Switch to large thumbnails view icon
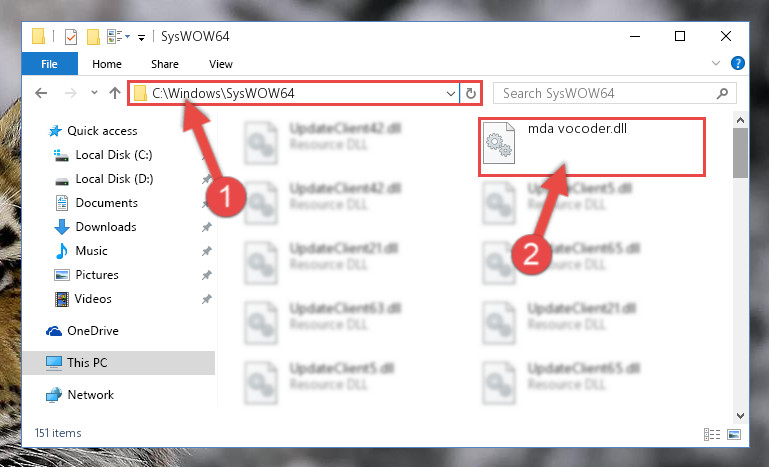The image size is (769, 467). click(x=734, y=434)
